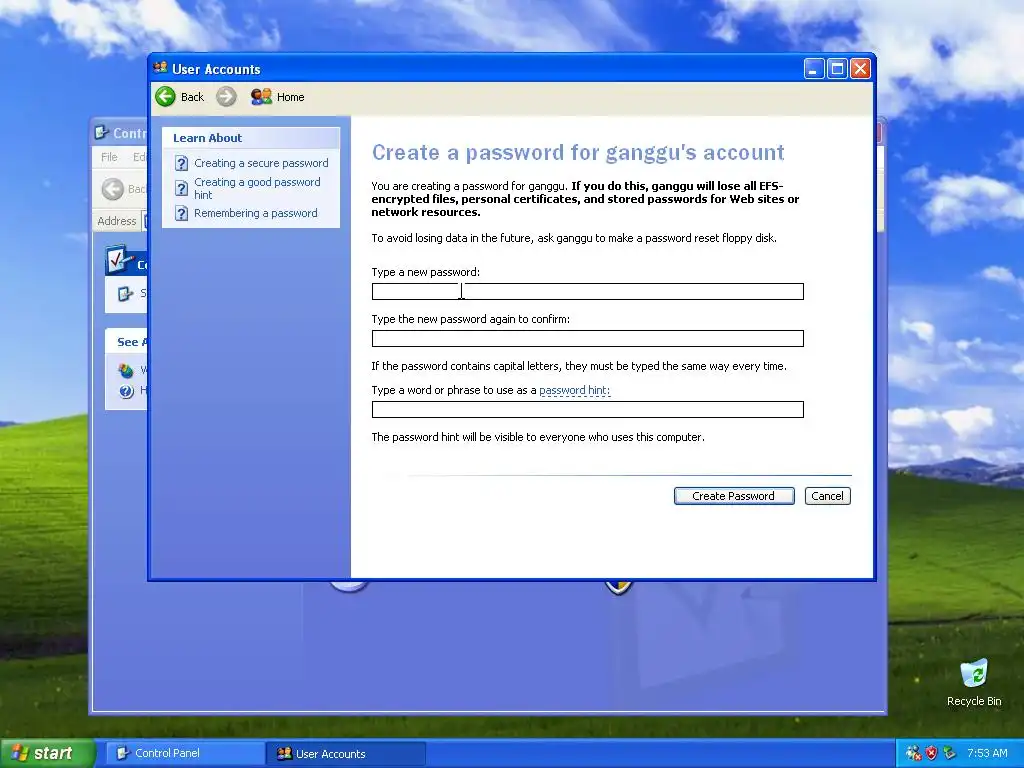Click the Control Panel category checkmark icon
The height and width of the screenshot is (768, 1024).
[120, 260]
